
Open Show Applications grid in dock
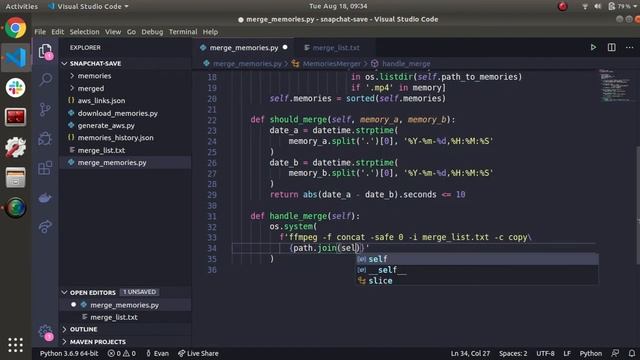tap(16, 345)
